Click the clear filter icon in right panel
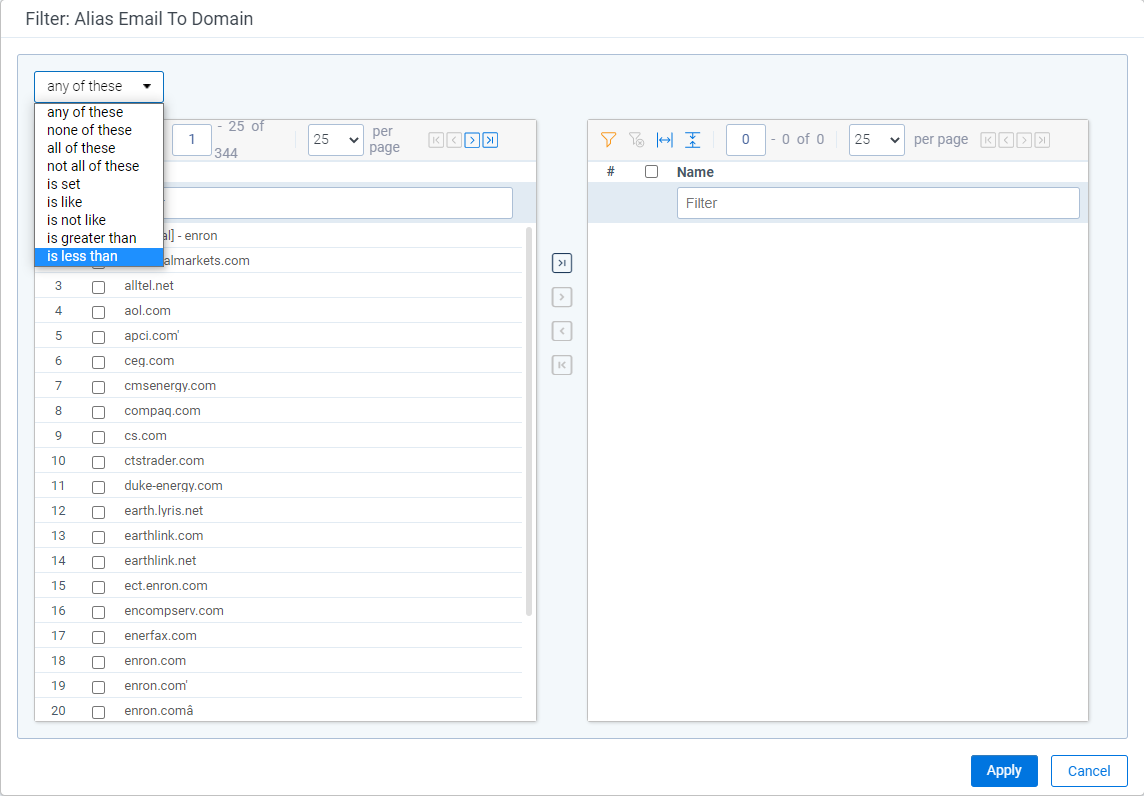Screen dimensions: 1144x796 [x=636, y=139]
